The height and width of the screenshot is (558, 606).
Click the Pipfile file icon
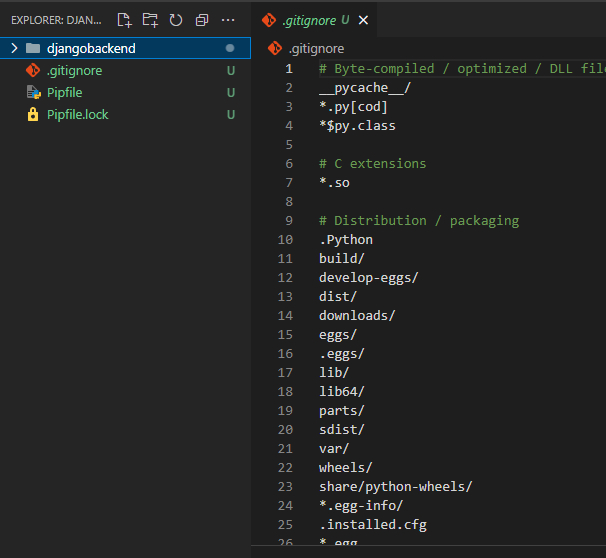(x=33, y=93)
